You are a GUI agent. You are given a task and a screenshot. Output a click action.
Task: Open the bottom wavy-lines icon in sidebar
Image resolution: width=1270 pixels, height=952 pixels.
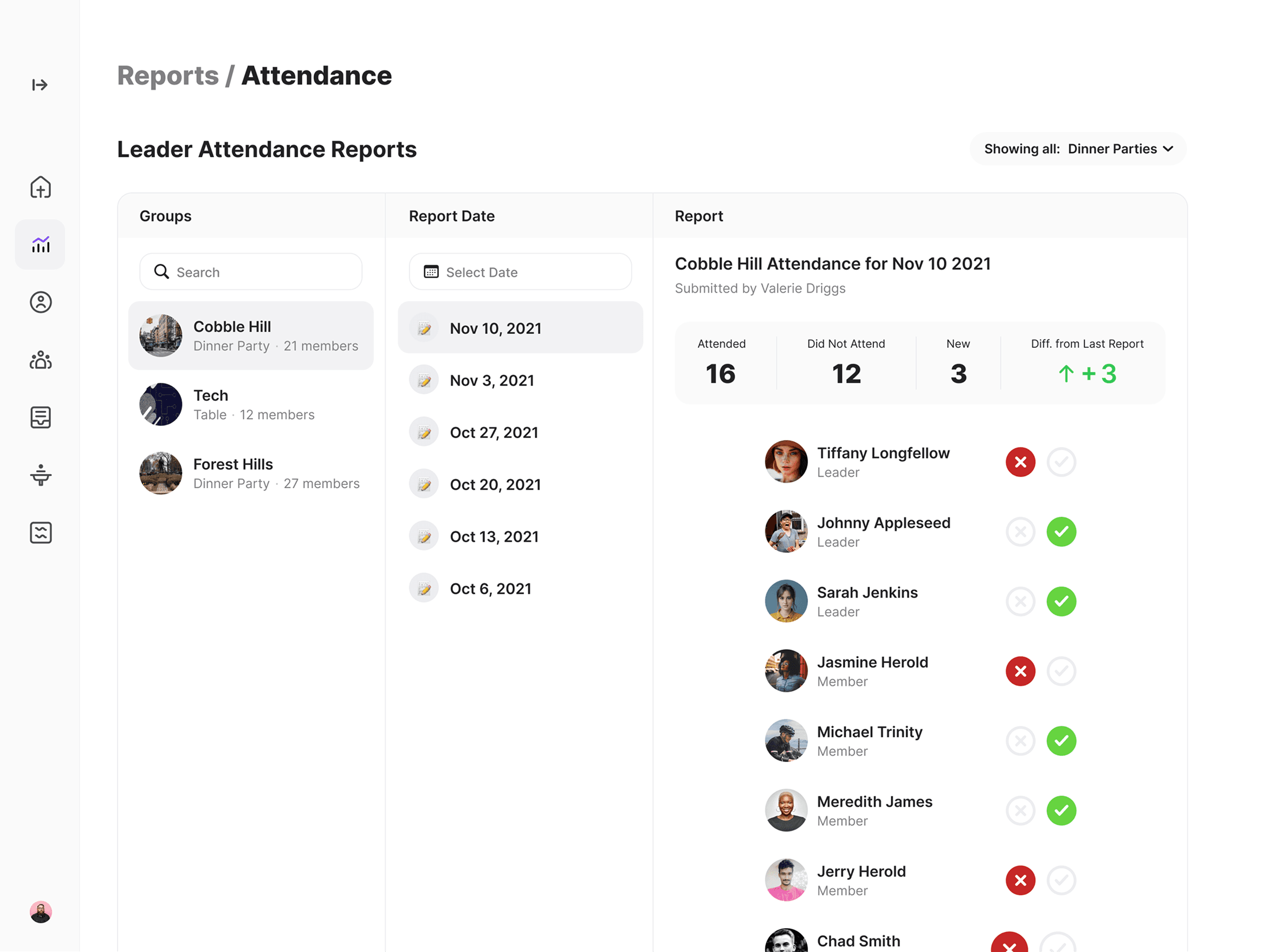[40, 533]
